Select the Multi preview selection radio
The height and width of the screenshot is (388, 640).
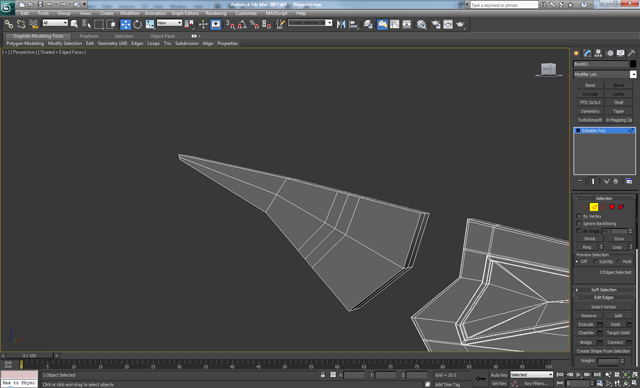click(x=619, y=262)
